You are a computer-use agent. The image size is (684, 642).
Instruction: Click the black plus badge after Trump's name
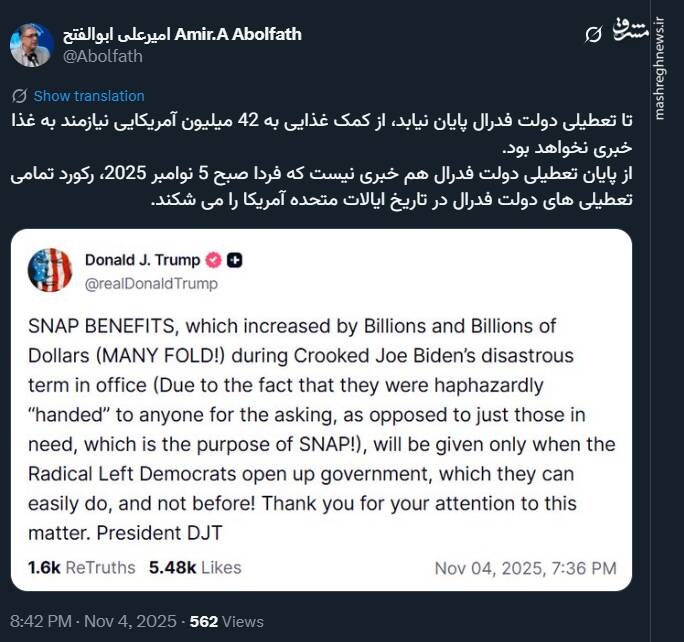(235, 261)
